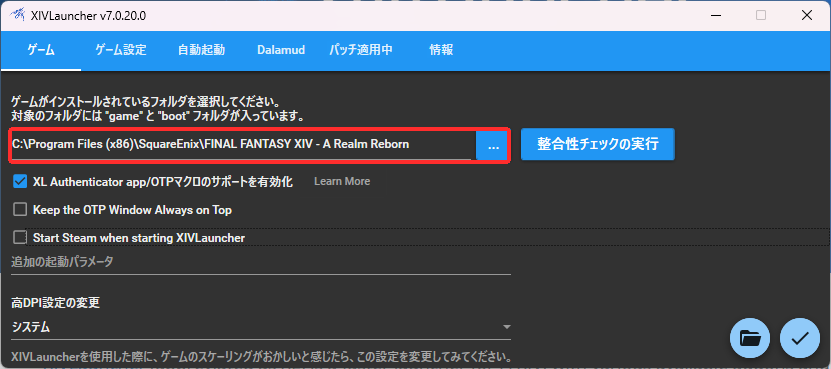Browse game folder with the ellipsis button
831x369 pixels.
click(x=493, y=146)
